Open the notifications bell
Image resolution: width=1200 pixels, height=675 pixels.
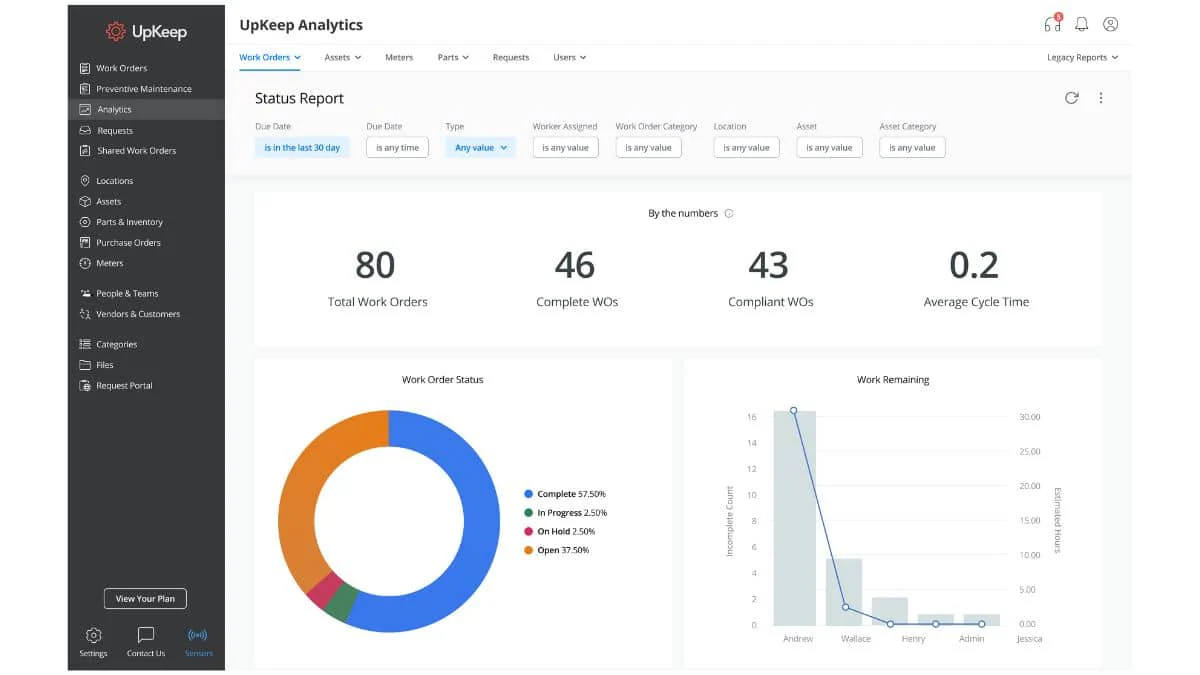pos(1081,24)
